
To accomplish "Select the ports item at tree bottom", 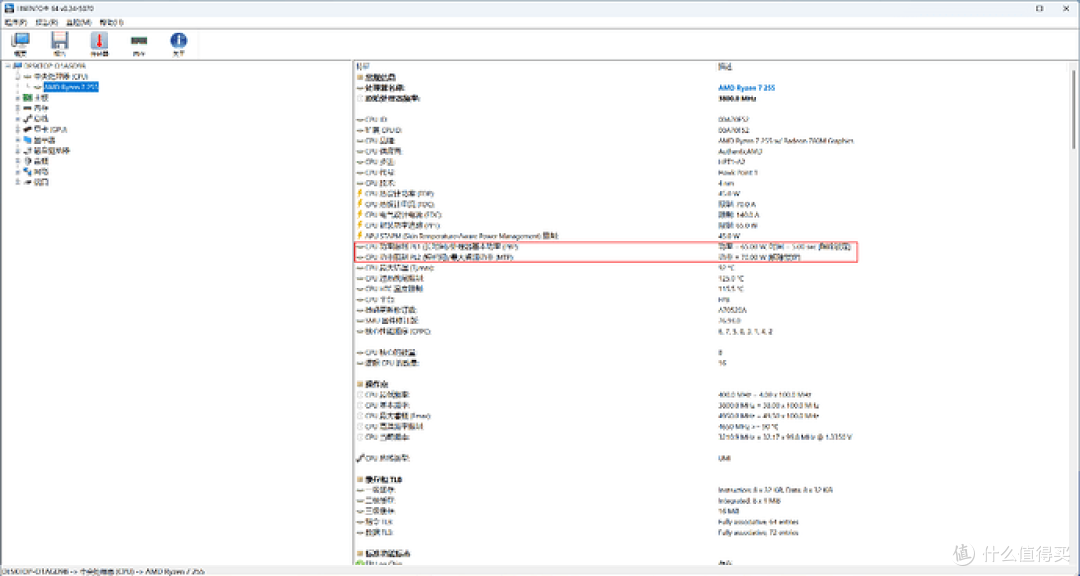I will [41, 182].
